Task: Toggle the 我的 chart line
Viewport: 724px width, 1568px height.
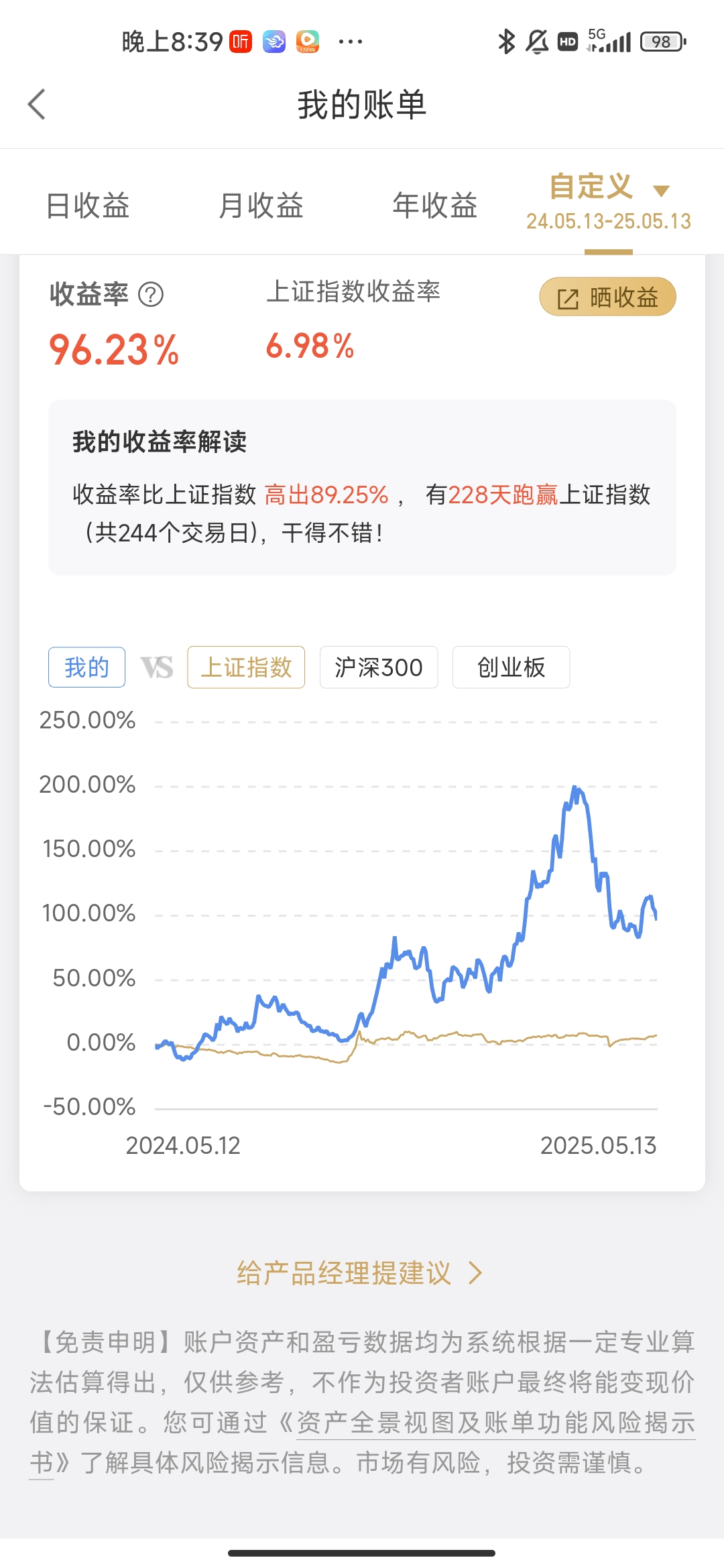Action: click(x=86, y=667)
